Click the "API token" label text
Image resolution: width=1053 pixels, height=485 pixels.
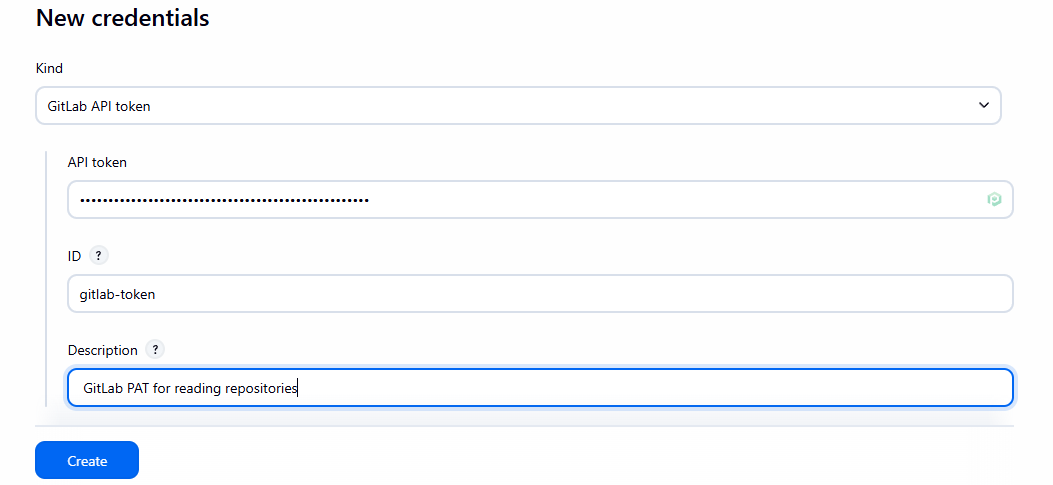97,162
